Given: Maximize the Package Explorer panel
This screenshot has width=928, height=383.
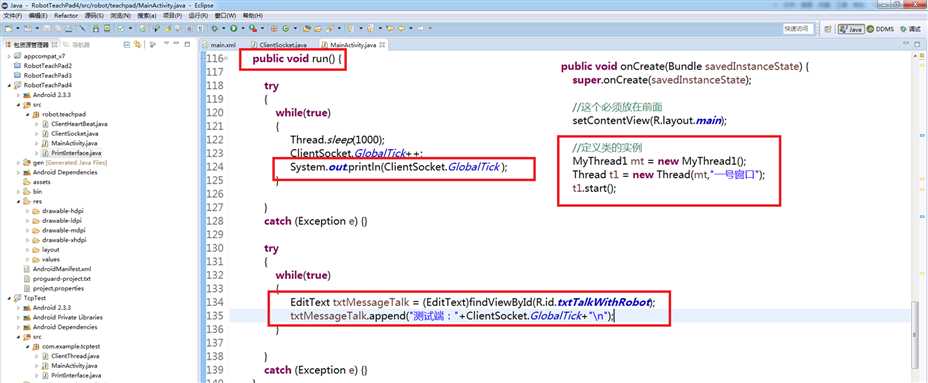Looking at the screenshot, I should (x=189, y=44).
